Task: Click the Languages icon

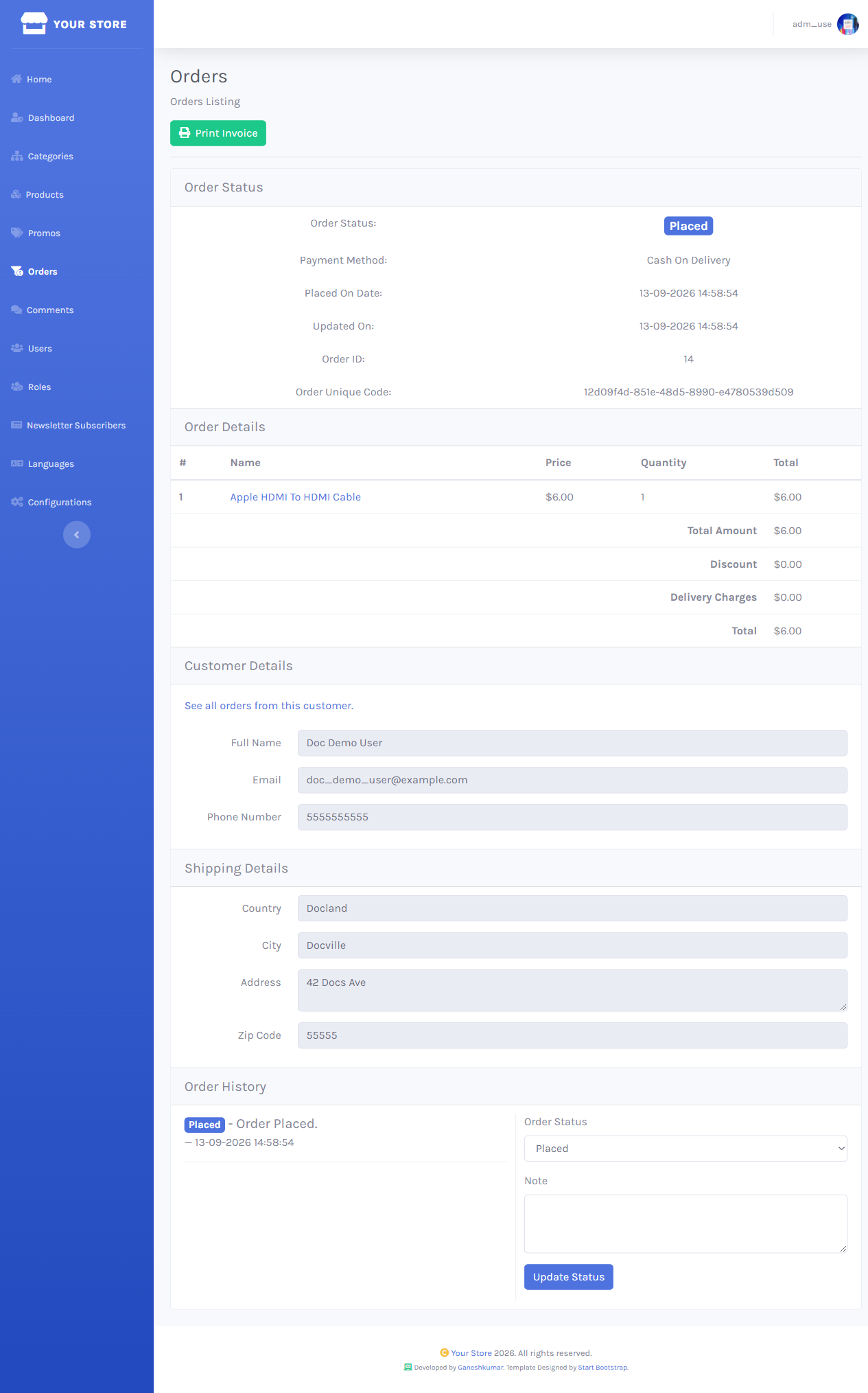Action: point(17,463)
